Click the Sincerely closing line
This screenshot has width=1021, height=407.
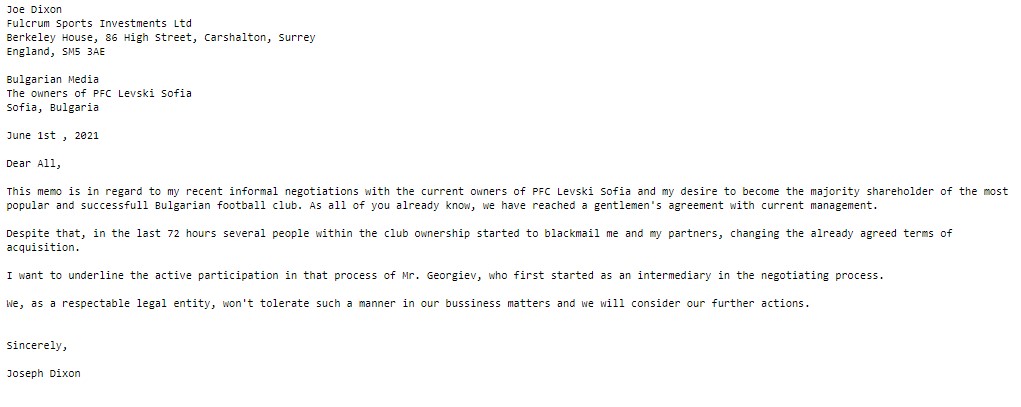click(x=38, y=344)
